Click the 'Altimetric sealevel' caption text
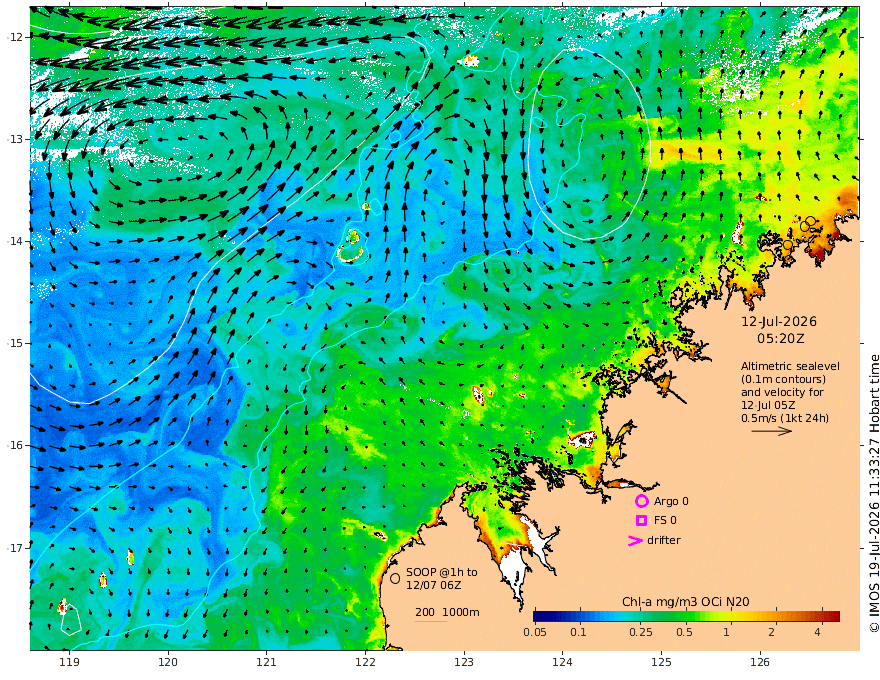880x680 pixels. (x=790, y=366)
